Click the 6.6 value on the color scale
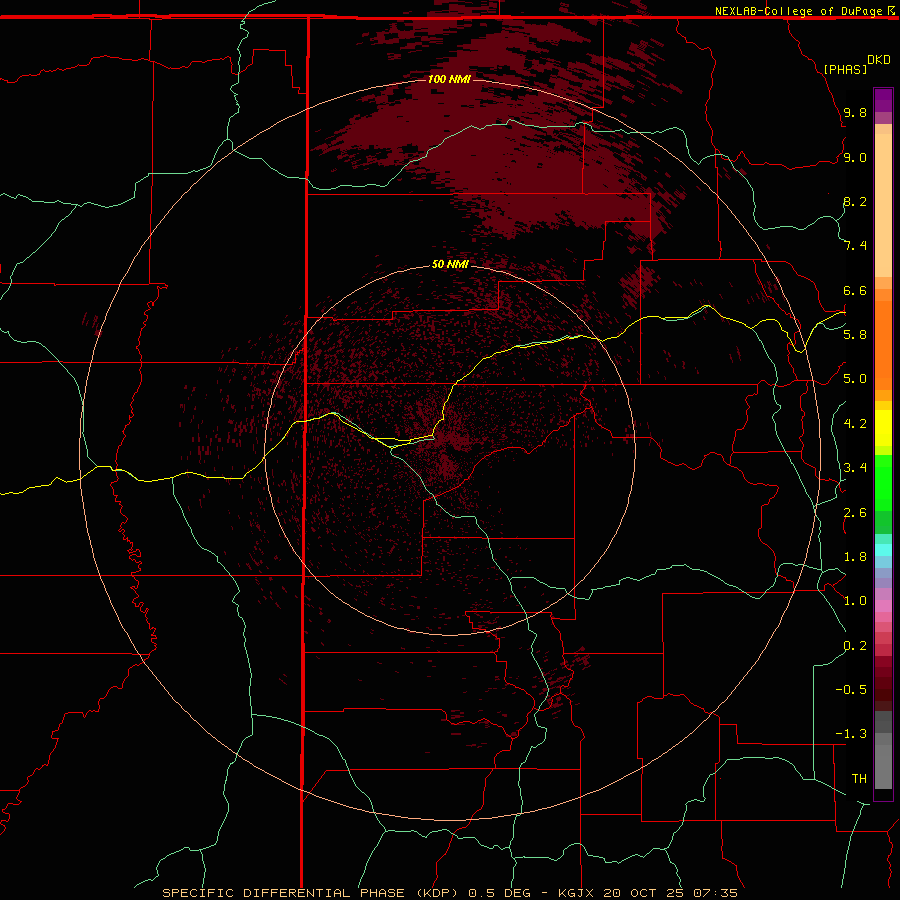The width and height of the screenshot is (900, 900). [855, 290]
